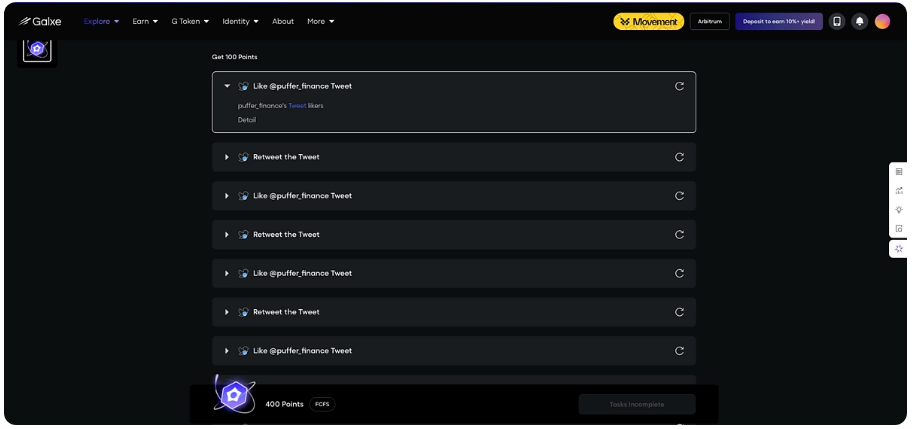Go to the About page
The width and height of the screenshot is (914, 429).
pyautogui.click(x=283, y=22)
